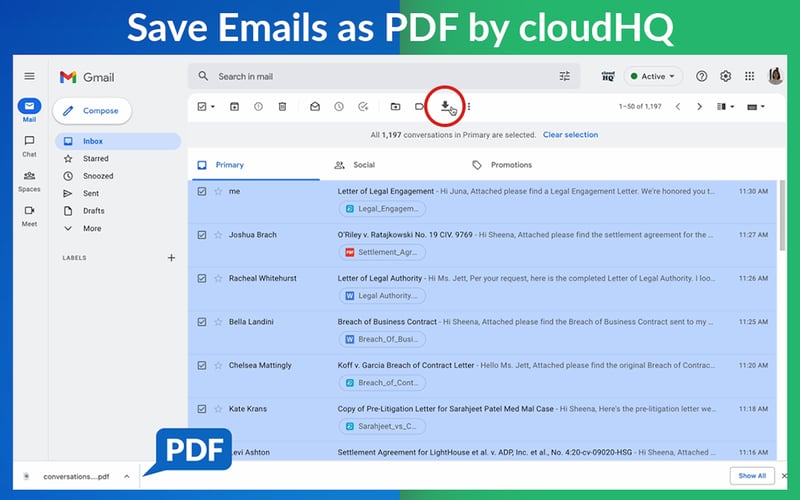800x500 pixels.
Task: Add selected conversations to Tasks
Action: (363, 107)
